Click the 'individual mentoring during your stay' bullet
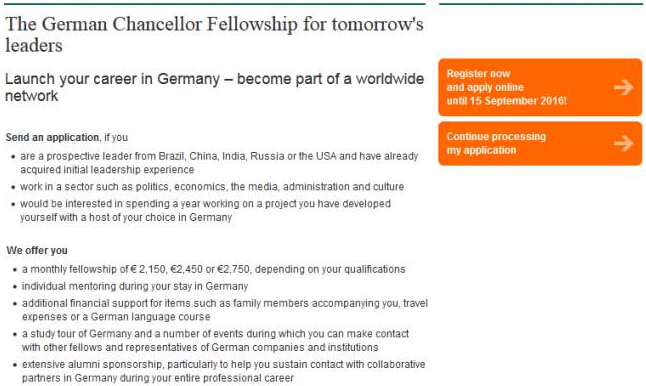Screen dimensions: 646x386 coord(135,286)
